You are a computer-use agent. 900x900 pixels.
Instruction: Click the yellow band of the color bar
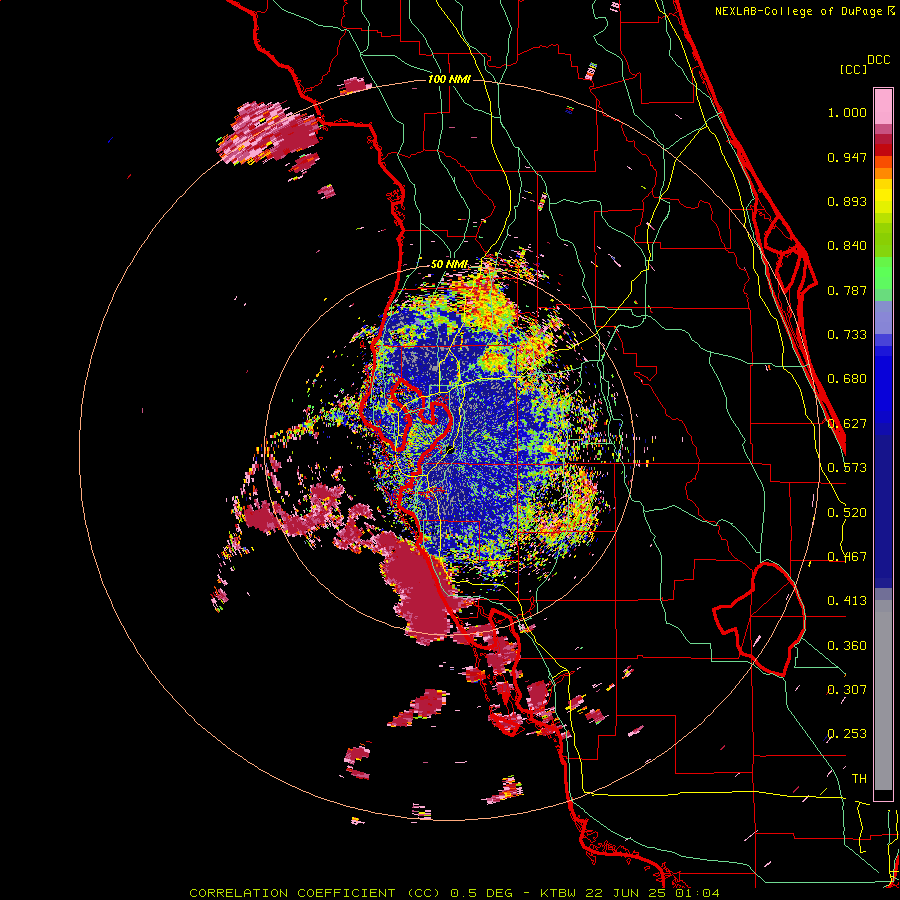883,198
